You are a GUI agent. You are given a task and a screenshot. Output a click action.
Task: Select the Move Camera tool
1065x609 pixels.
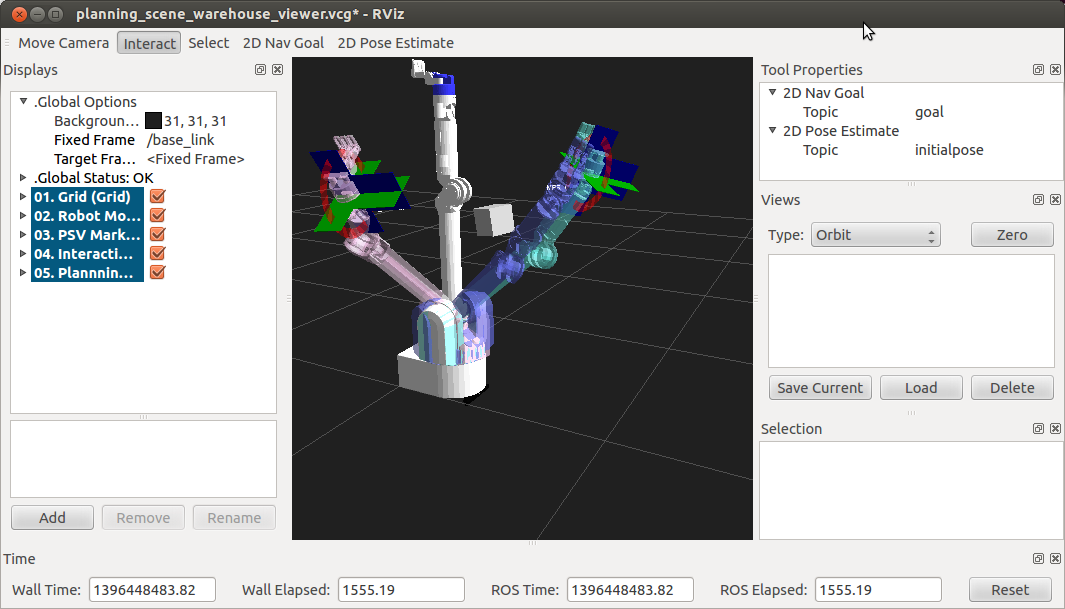click(63, 43)
